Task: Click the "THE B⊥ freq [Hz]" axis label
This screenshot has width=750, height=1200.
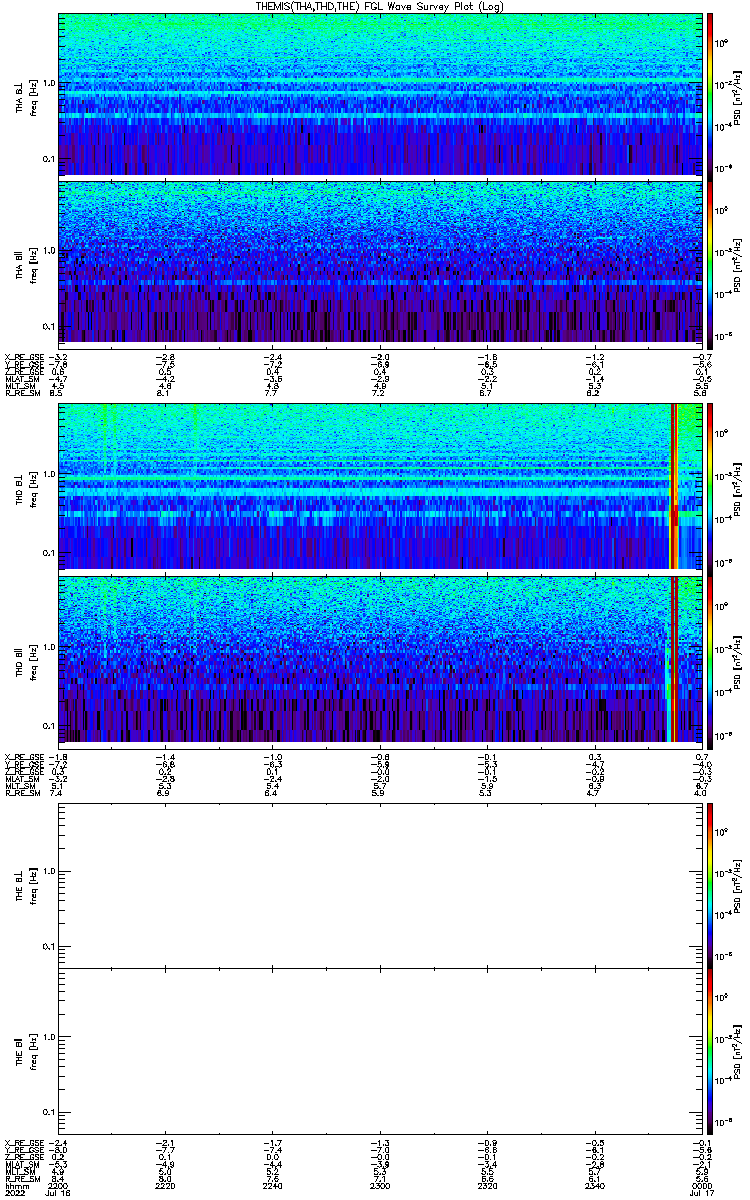Action: click(25, 884)
